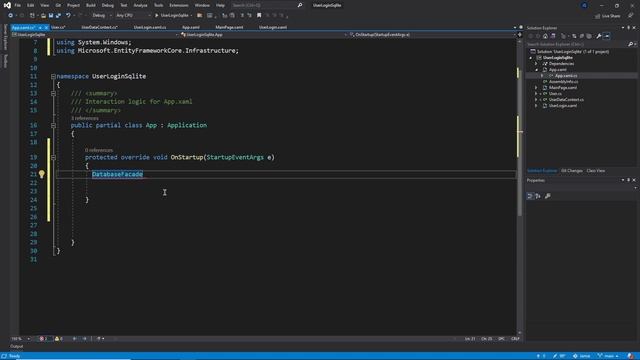Open the Test menu
The height and width of the screenshot is (360, 640).
pyautogui.click(x=124, y=5)
